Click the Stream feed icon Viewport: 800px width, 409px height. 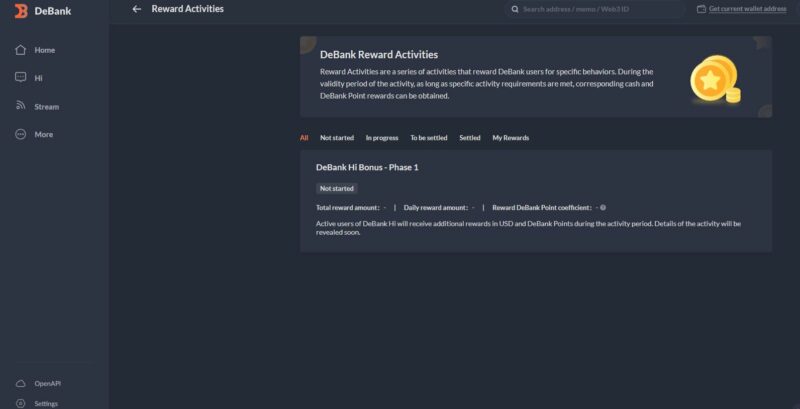[20, 106]
